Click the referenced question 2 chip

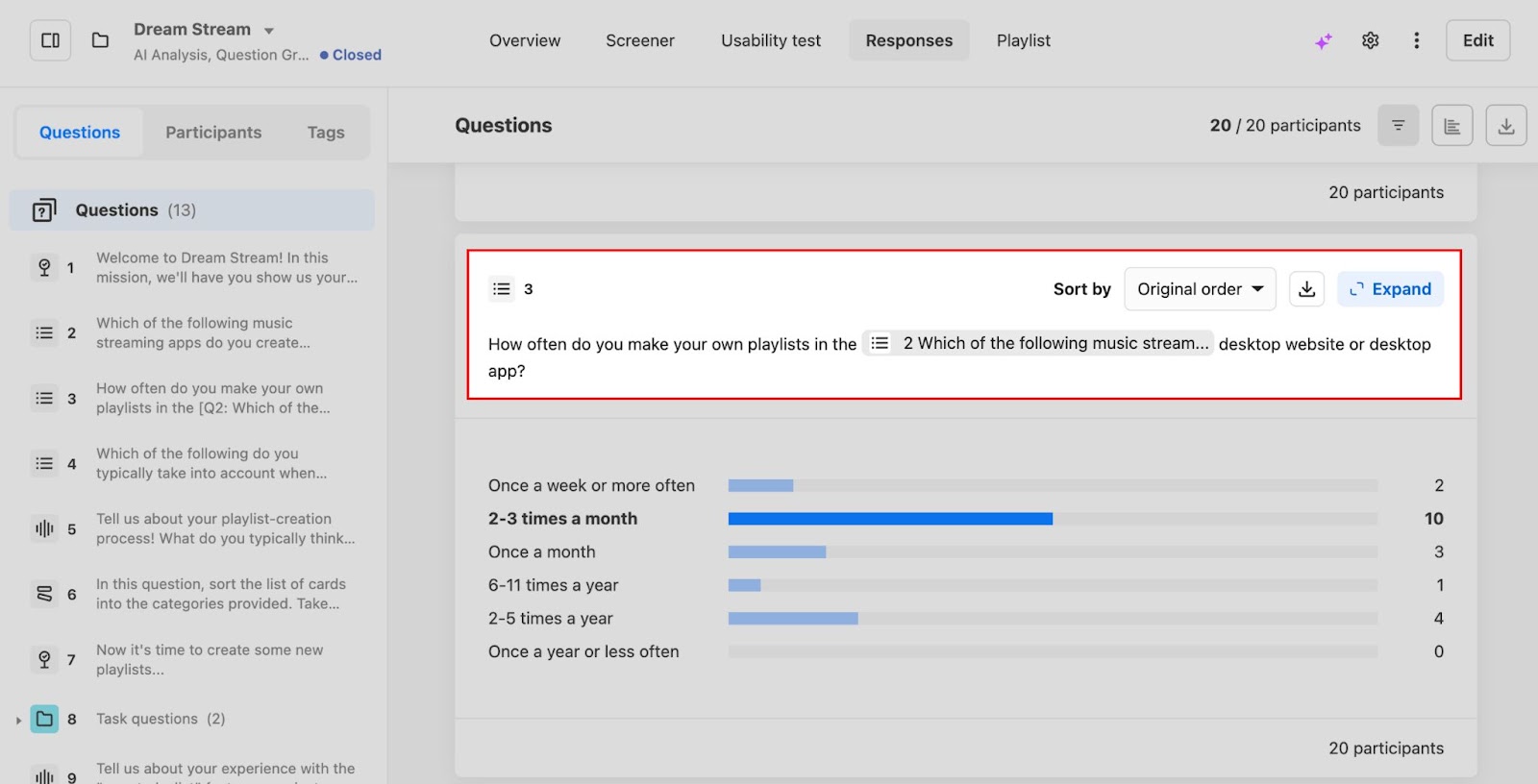click(1038, 344)
